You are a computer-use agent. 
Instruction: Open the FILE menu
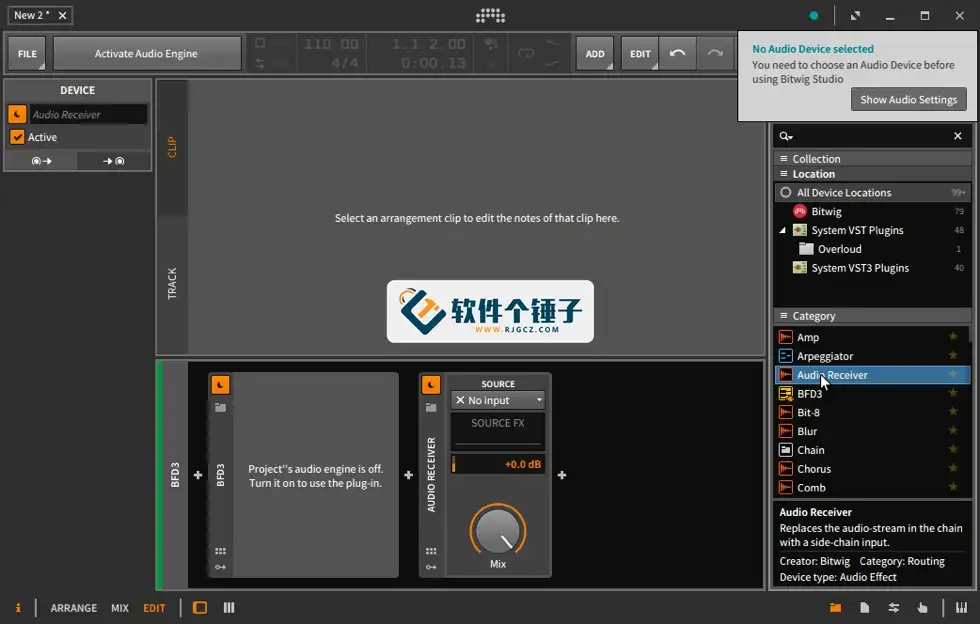coord(27,54)
